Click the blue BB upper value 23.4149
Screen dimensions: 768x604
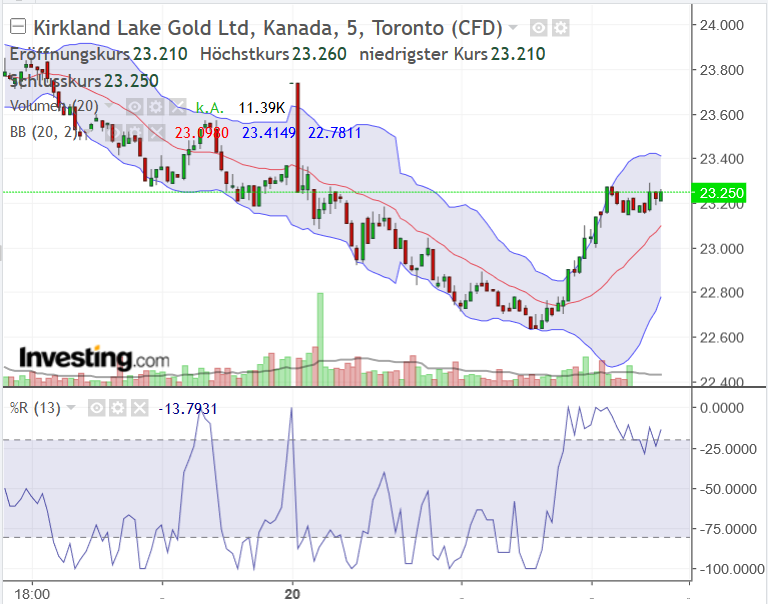(x=269, y=133)
